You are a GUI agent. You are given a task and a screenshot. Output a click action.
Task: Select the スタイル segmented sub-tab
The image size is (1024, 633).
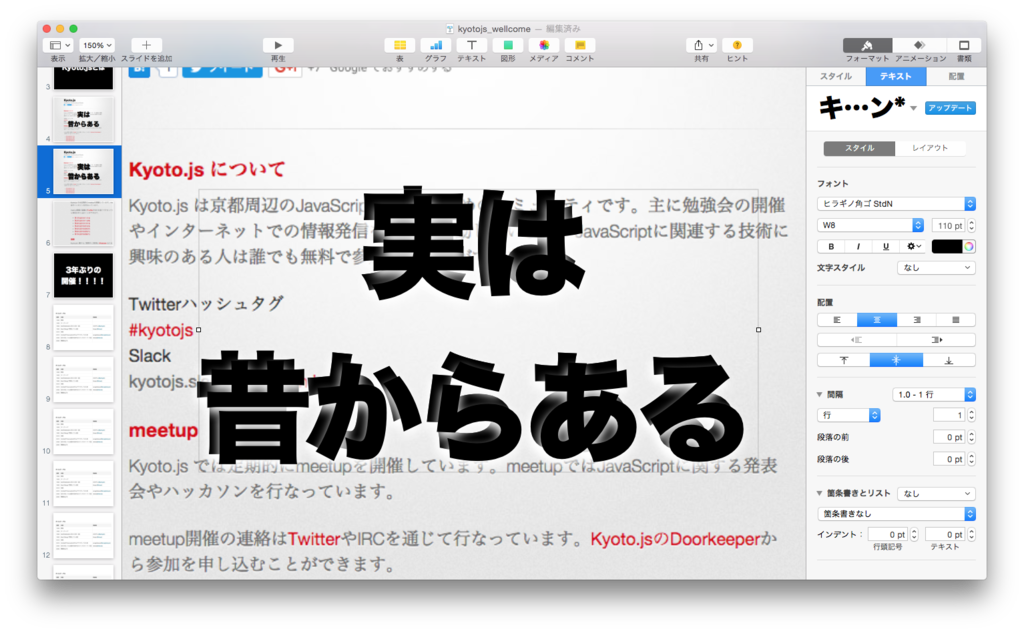(859, 148)
